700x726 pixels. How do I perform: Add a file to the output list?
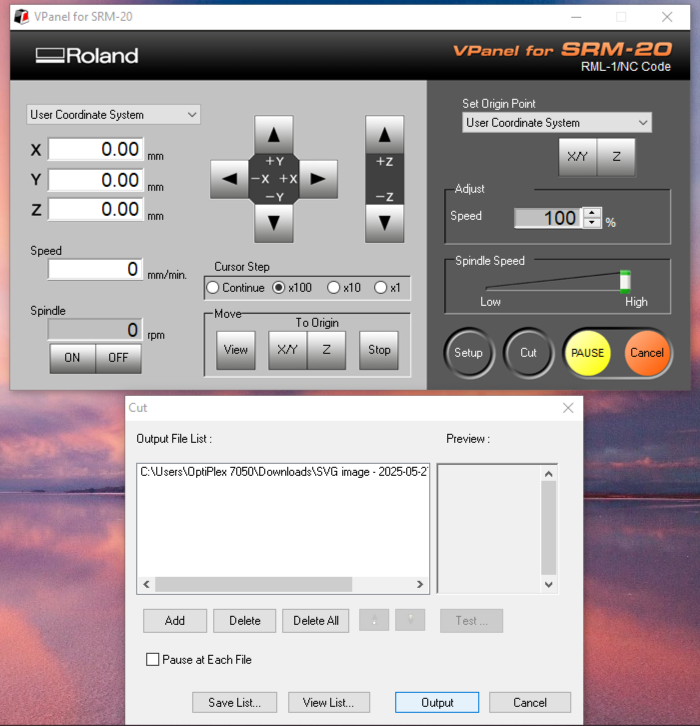click(175, 620)
